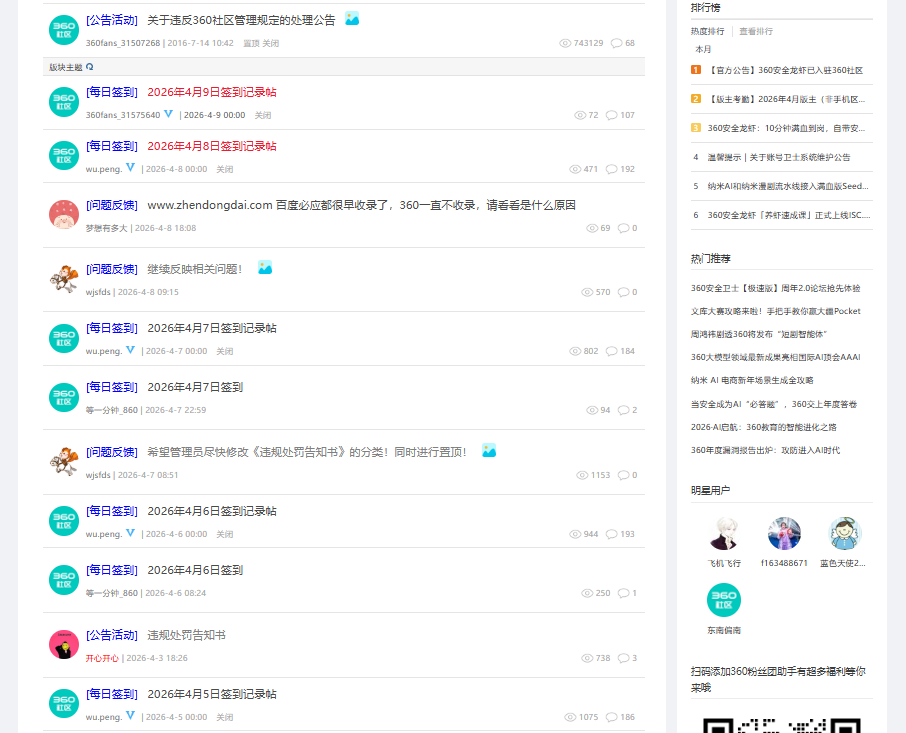Open the 2026年4月5日签到记录帖 post
Screen dimensions: 906x733
pos(212,694)
